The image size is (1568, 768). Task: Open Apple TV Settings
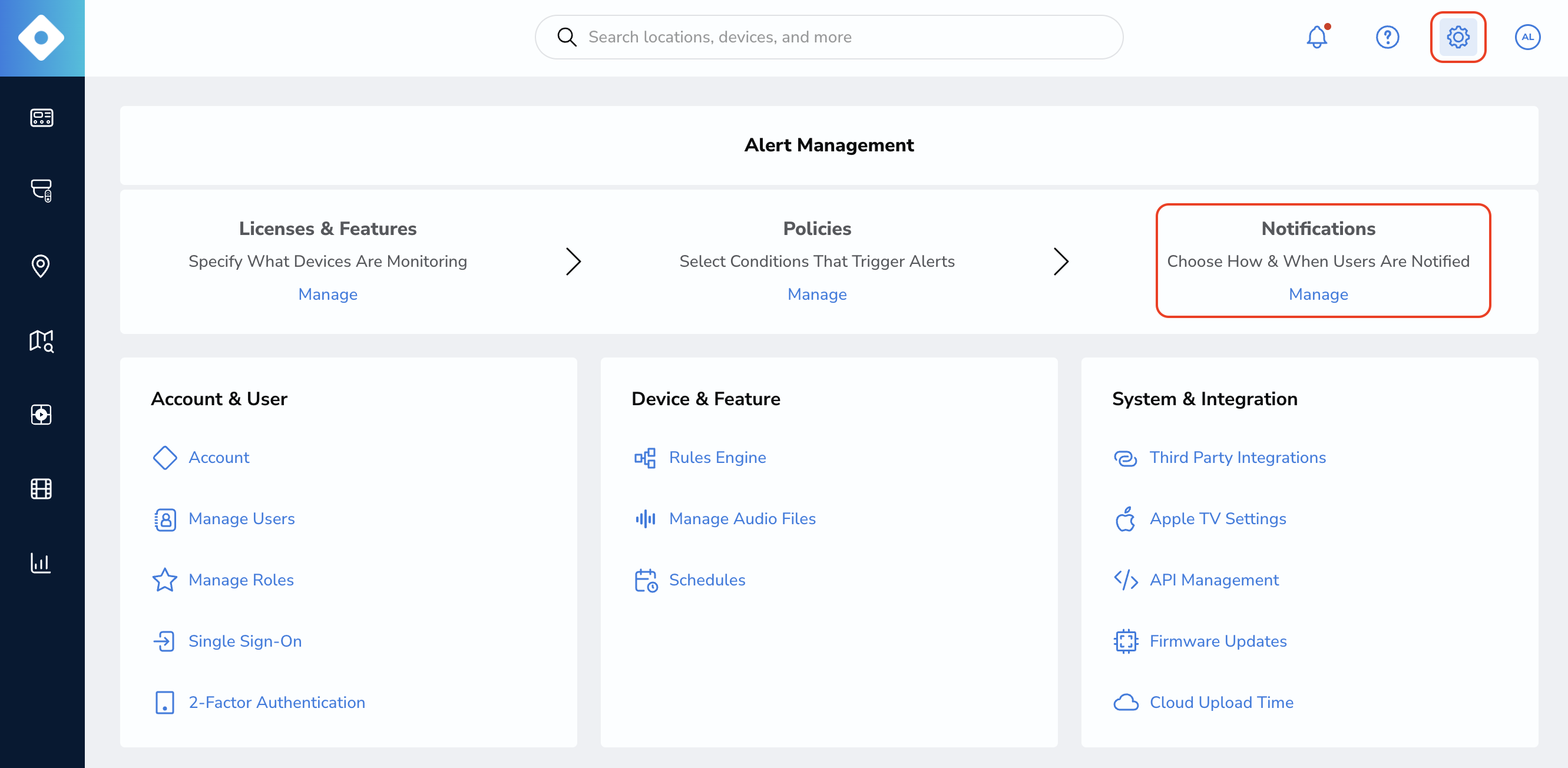[1218, 519]
